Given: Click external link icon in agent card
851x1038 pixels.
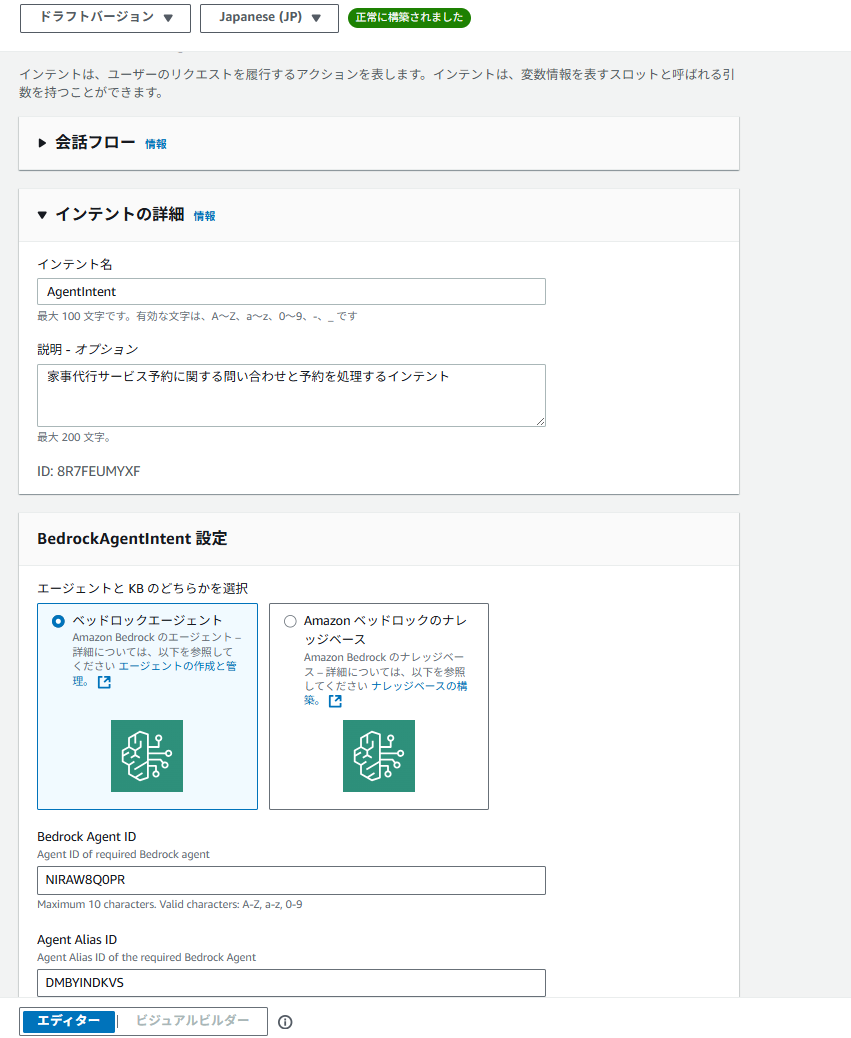Looking at the screenshot, I should (x=104, y=682).
